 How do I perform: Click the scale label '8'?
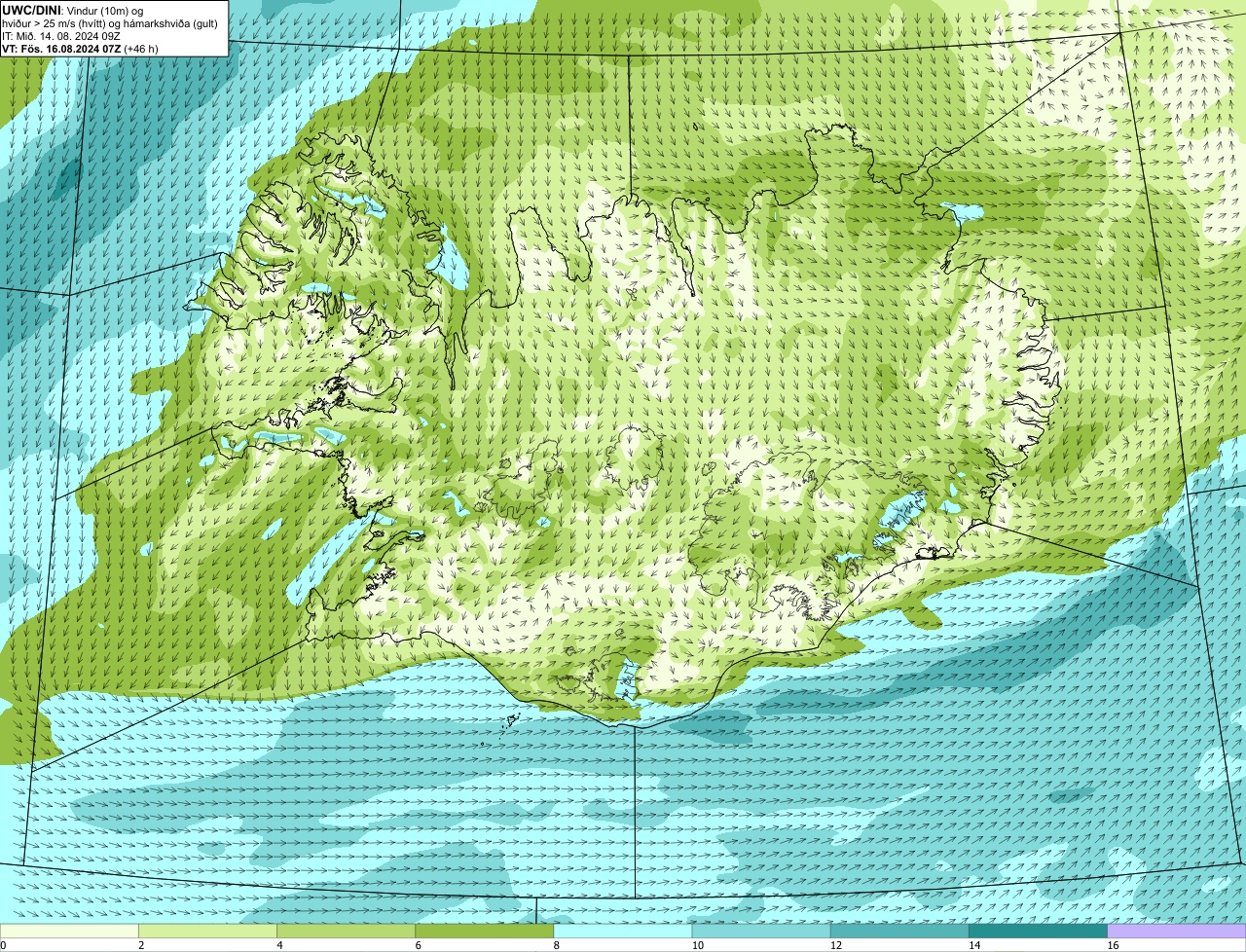click(556, 945)
